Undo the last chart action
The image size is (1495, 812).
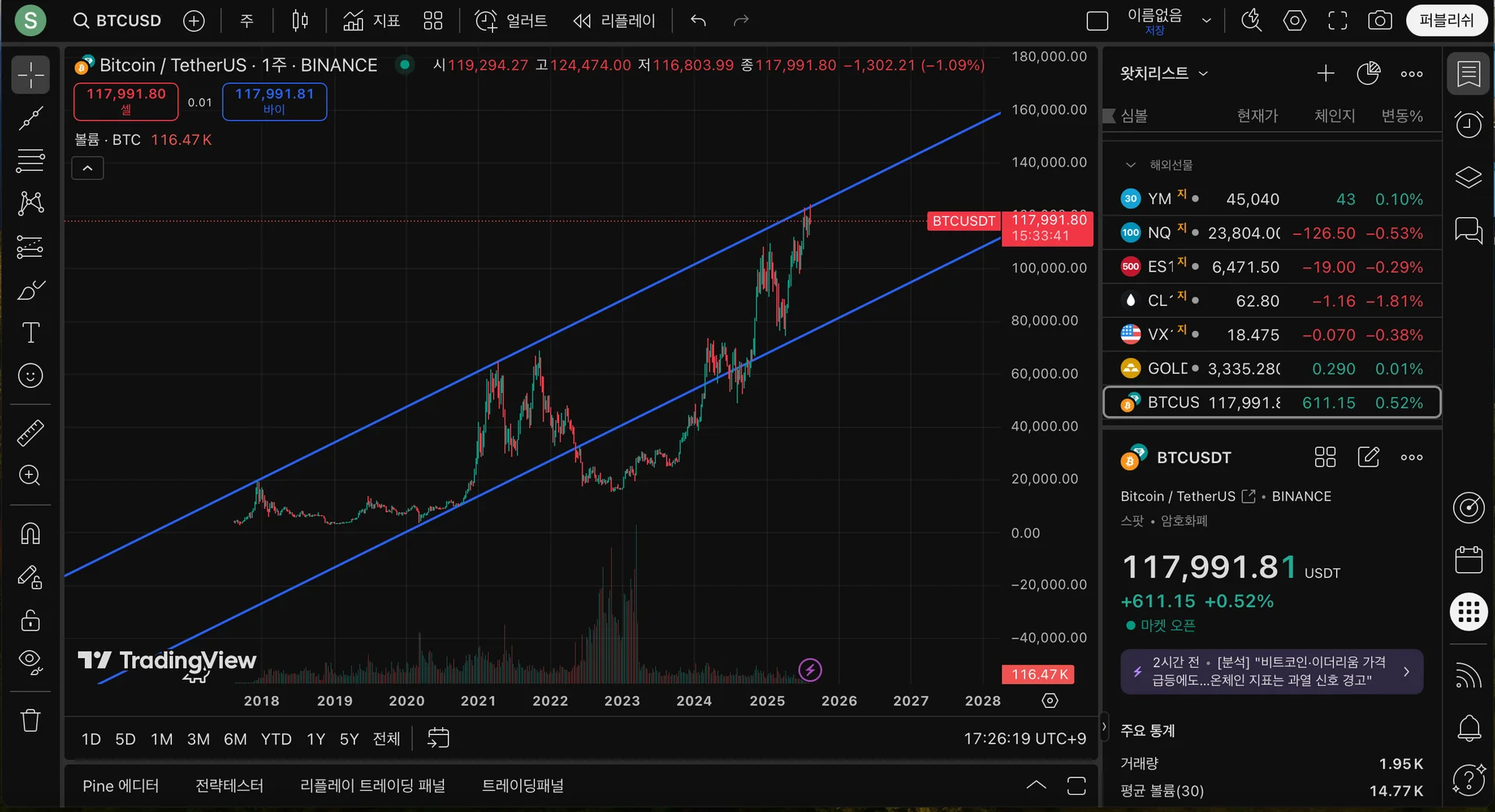[698, 21]
